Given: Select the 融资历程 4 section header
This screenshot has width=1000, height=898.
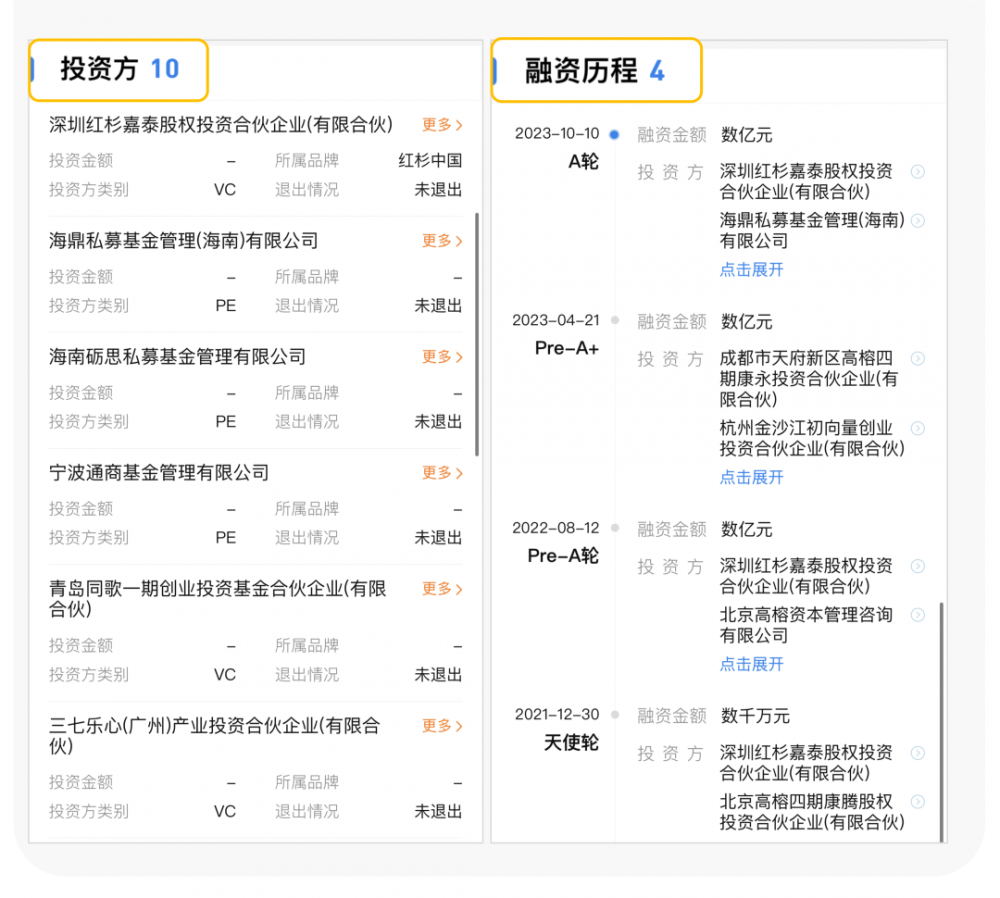Looking at the screenshot, I should click(x=595, y=71).
